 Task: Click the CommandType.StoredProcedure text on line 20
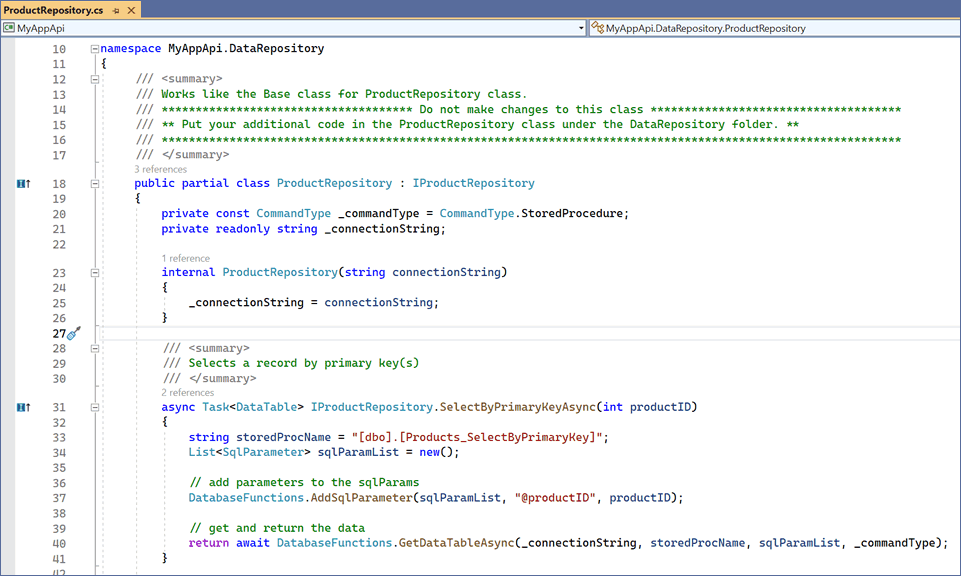[x=531, y=213]
